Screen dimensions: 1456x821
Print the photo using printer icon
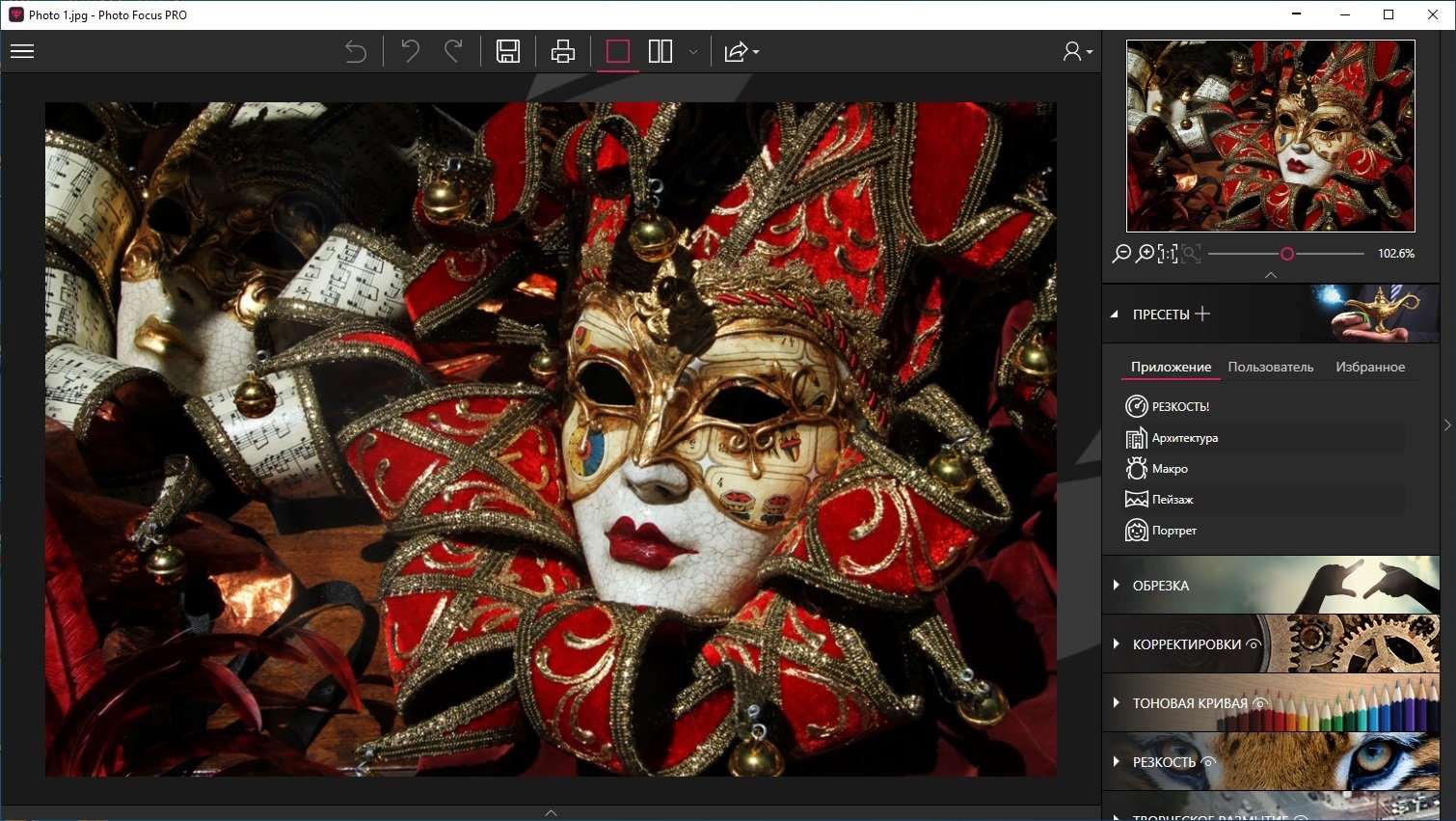point(563,51)
